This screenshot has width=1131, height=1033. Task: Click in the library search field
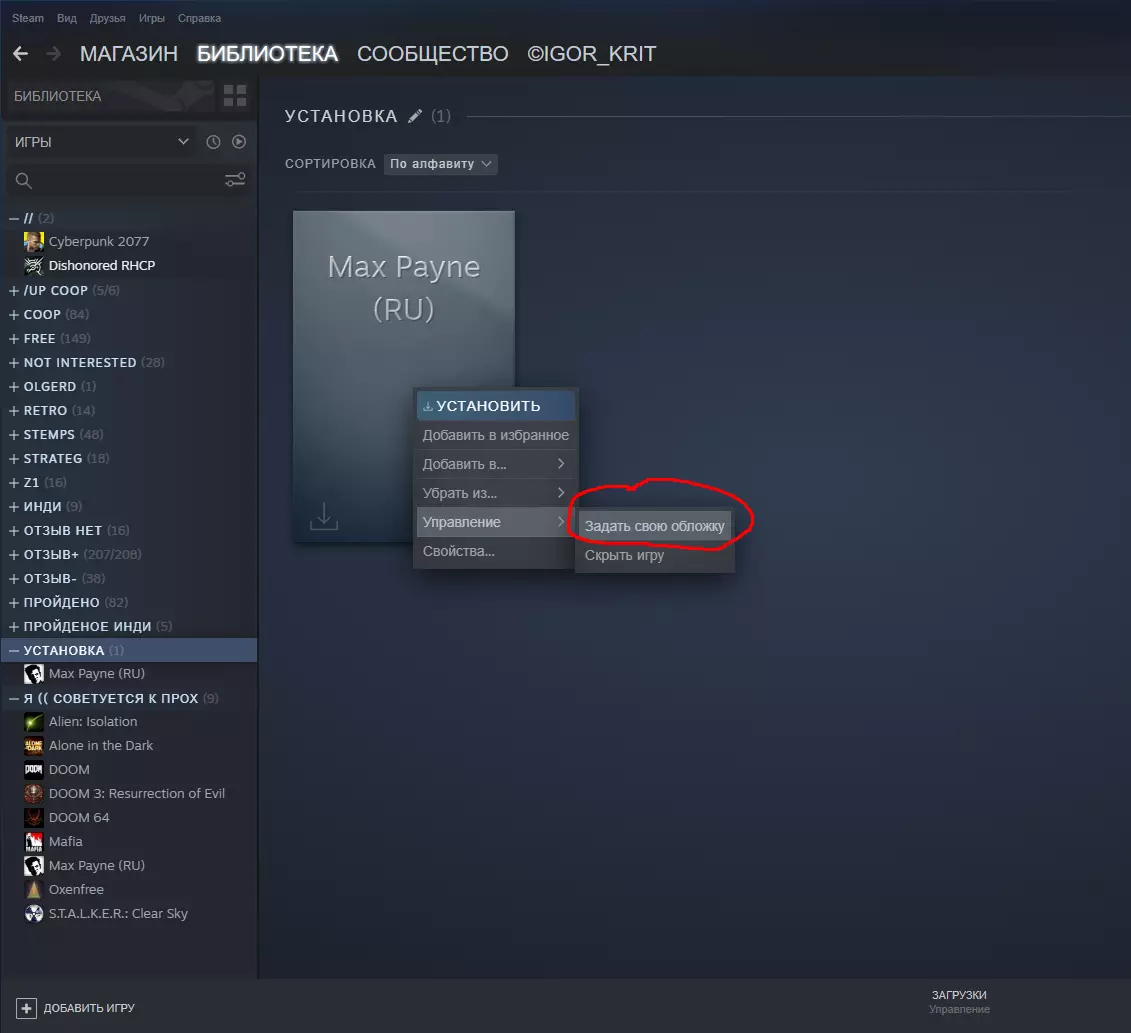[x=128, y=180]
